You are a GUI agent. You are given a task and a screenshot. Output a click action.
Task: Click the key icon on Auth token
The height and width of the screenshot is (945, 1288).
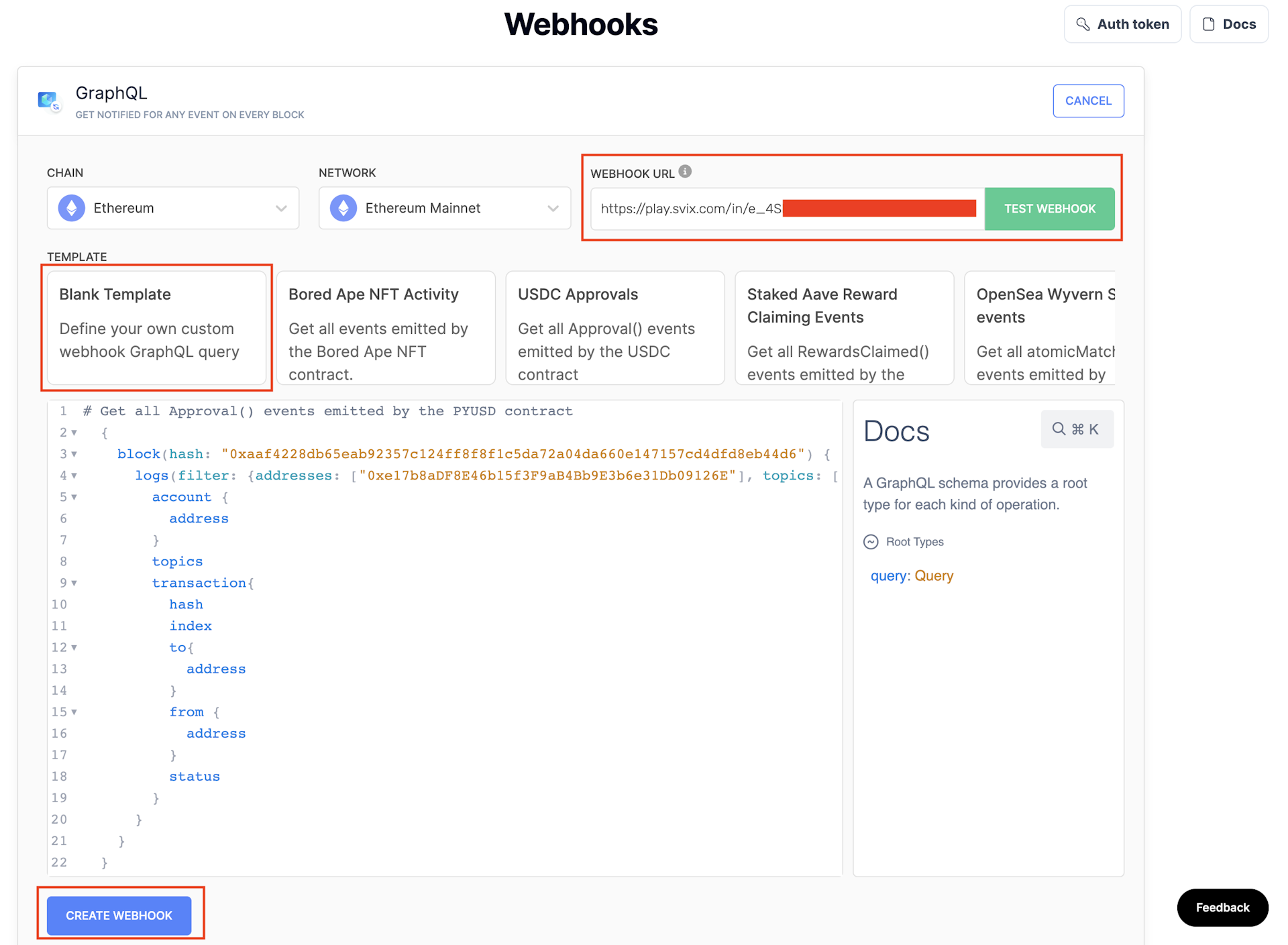(1083, 24)
